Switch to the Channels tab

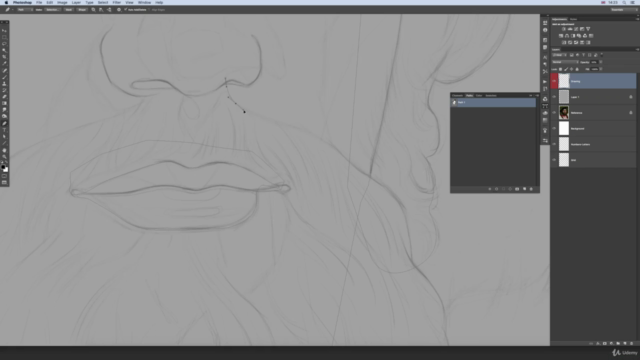(x=458, y=96)
